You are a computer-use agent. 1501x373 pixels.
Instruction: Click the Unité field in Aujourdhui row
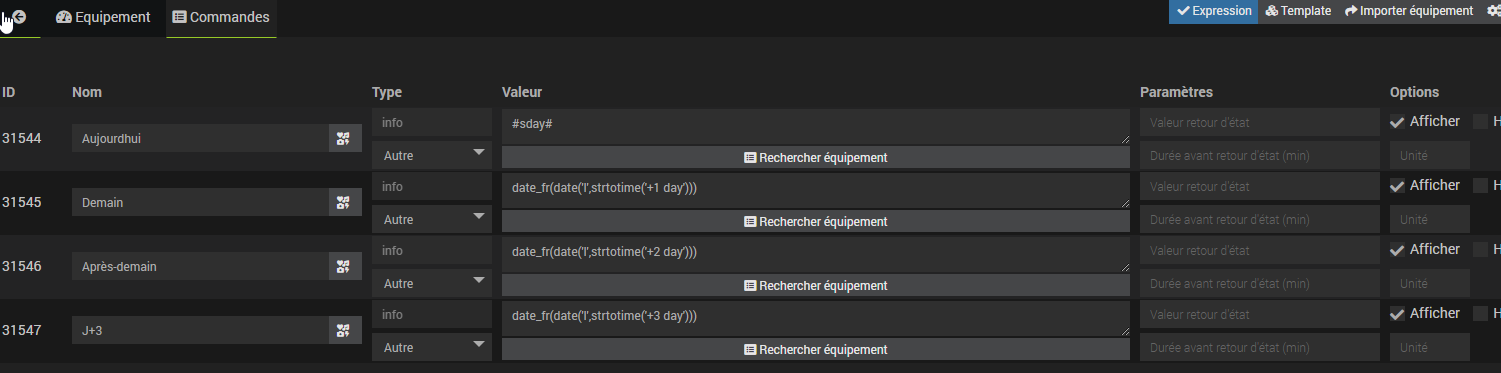[x=1429, y=155]
